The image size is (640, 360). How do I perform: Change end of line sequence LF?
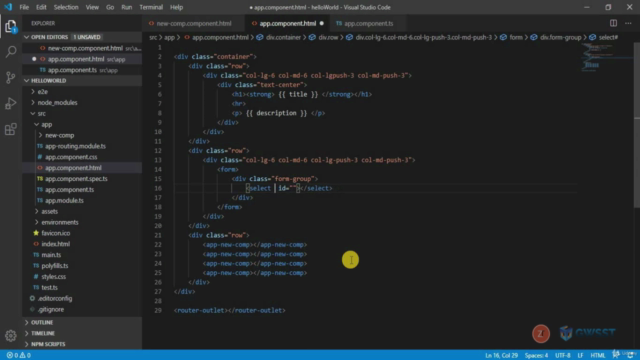pos(580,355)
